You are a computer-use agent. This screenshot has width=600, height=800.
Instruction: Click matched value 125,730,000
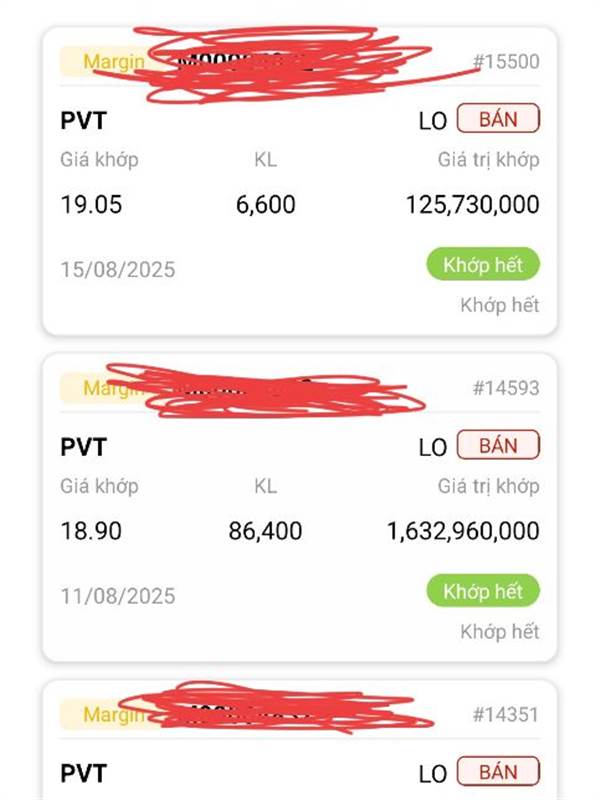pos(472,205)
